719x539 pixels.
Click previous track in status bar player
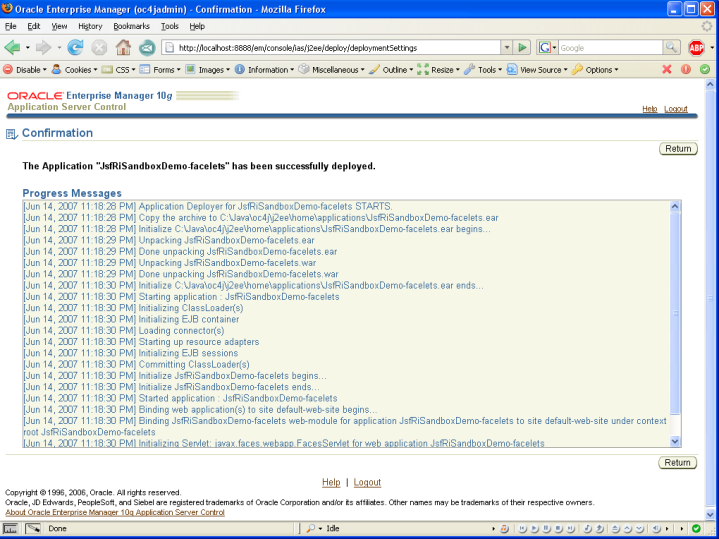click(x=522, y=528)
